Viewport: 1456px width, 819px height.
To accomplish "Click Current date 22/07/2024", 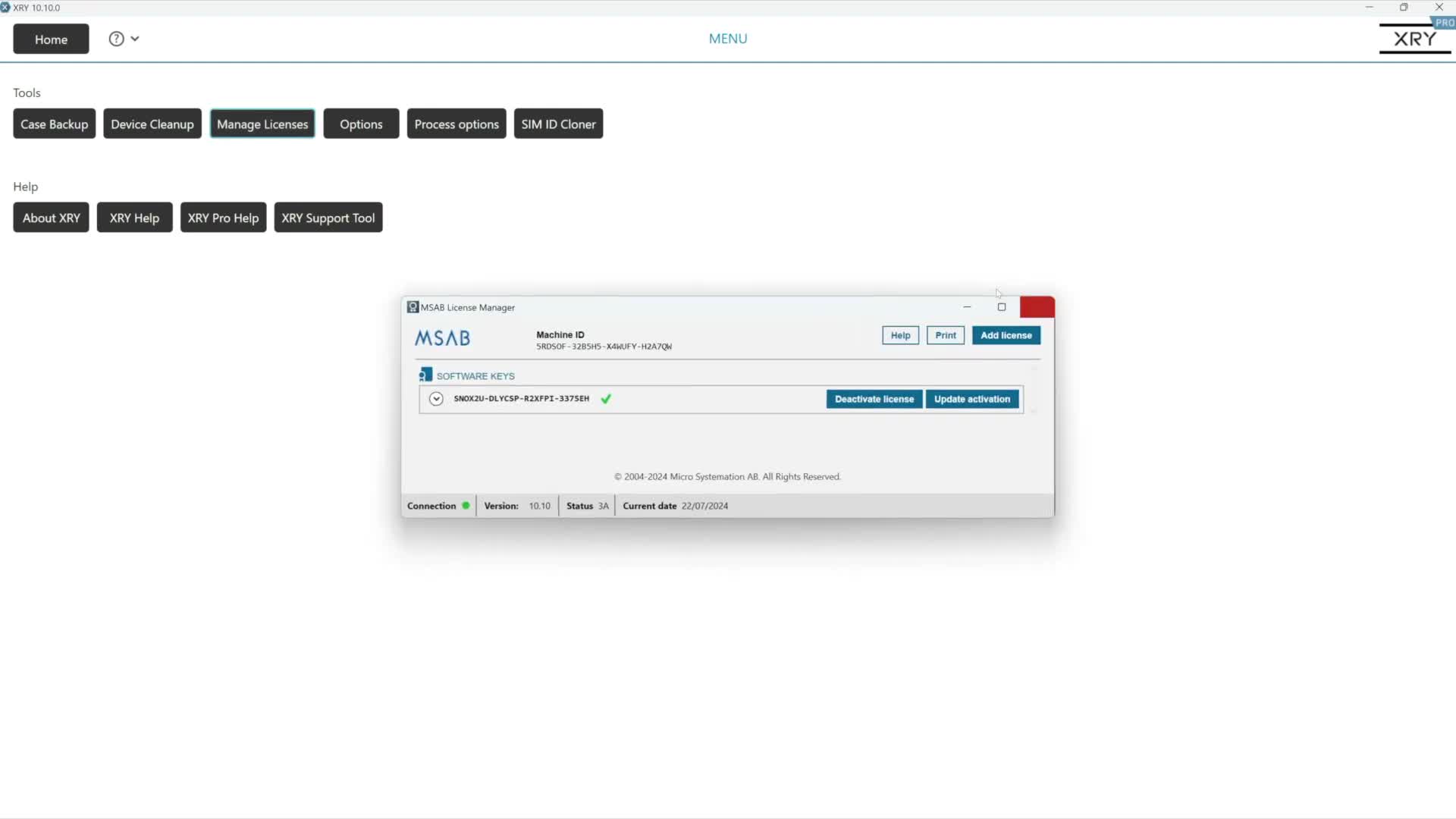I will [675, 506].
